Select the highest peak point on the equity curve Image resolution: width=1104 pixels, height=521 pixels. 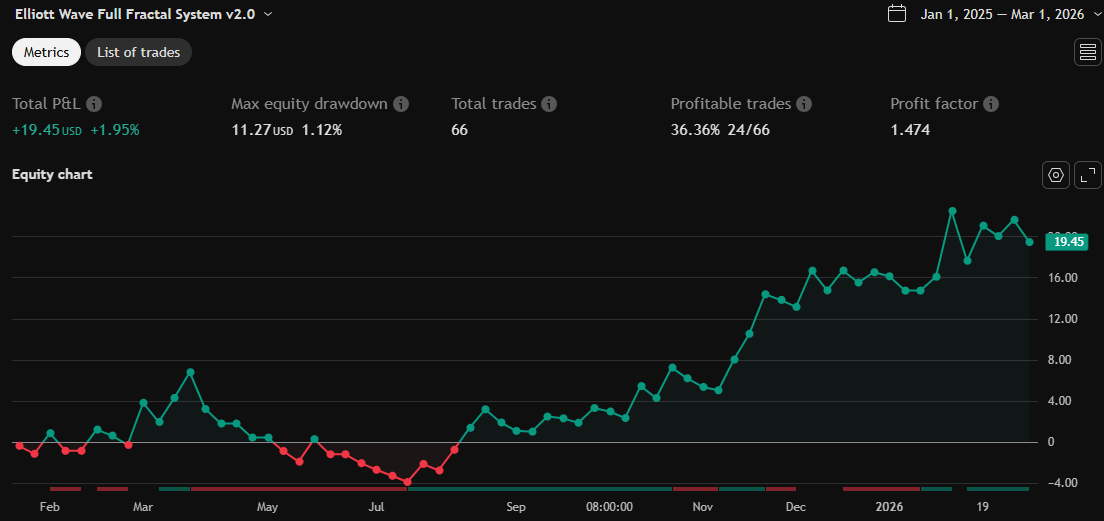(x=952, y=211)
